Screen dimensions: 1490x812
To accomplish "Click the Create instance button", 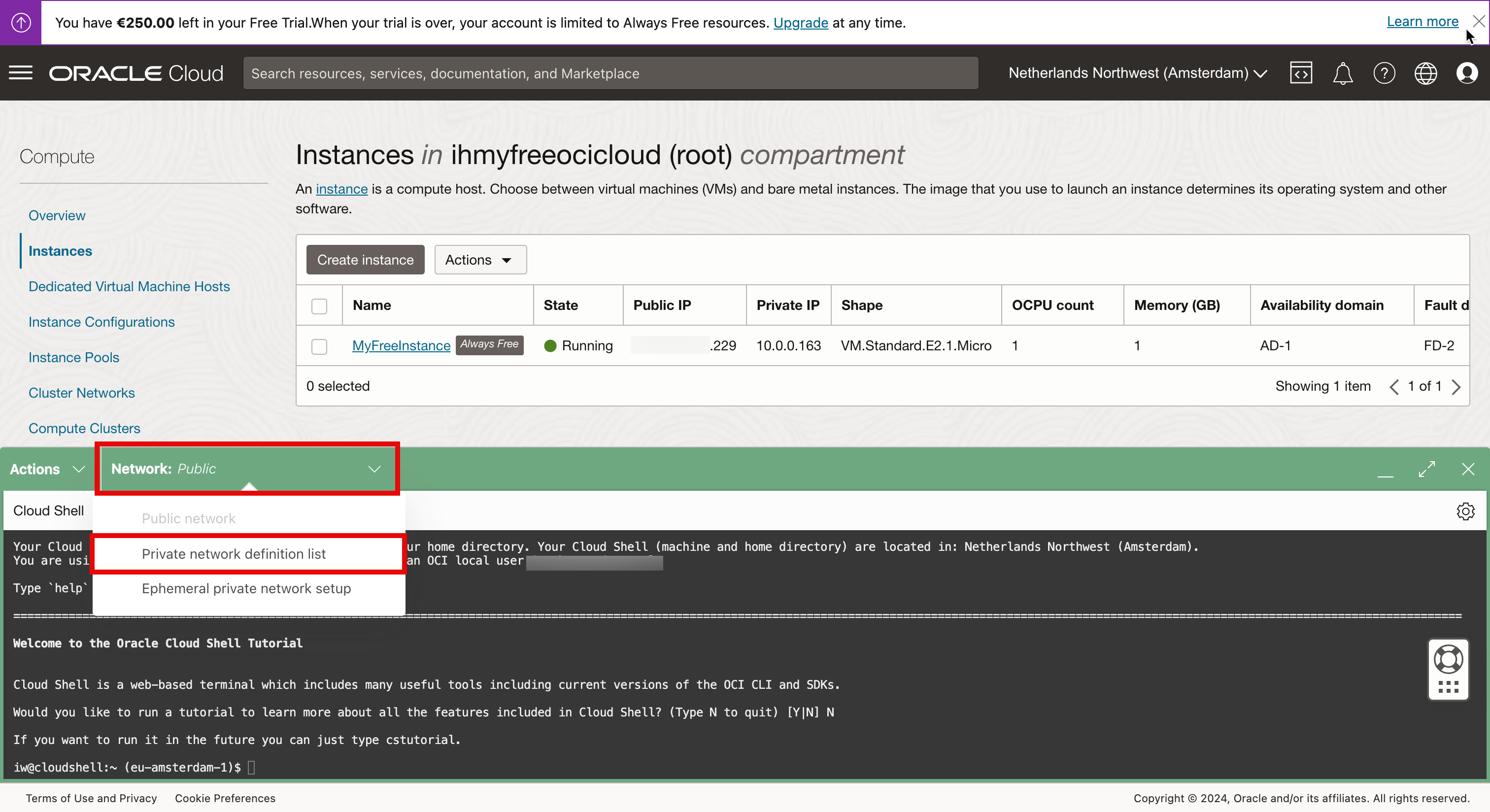I will click(x=365, y=260).
